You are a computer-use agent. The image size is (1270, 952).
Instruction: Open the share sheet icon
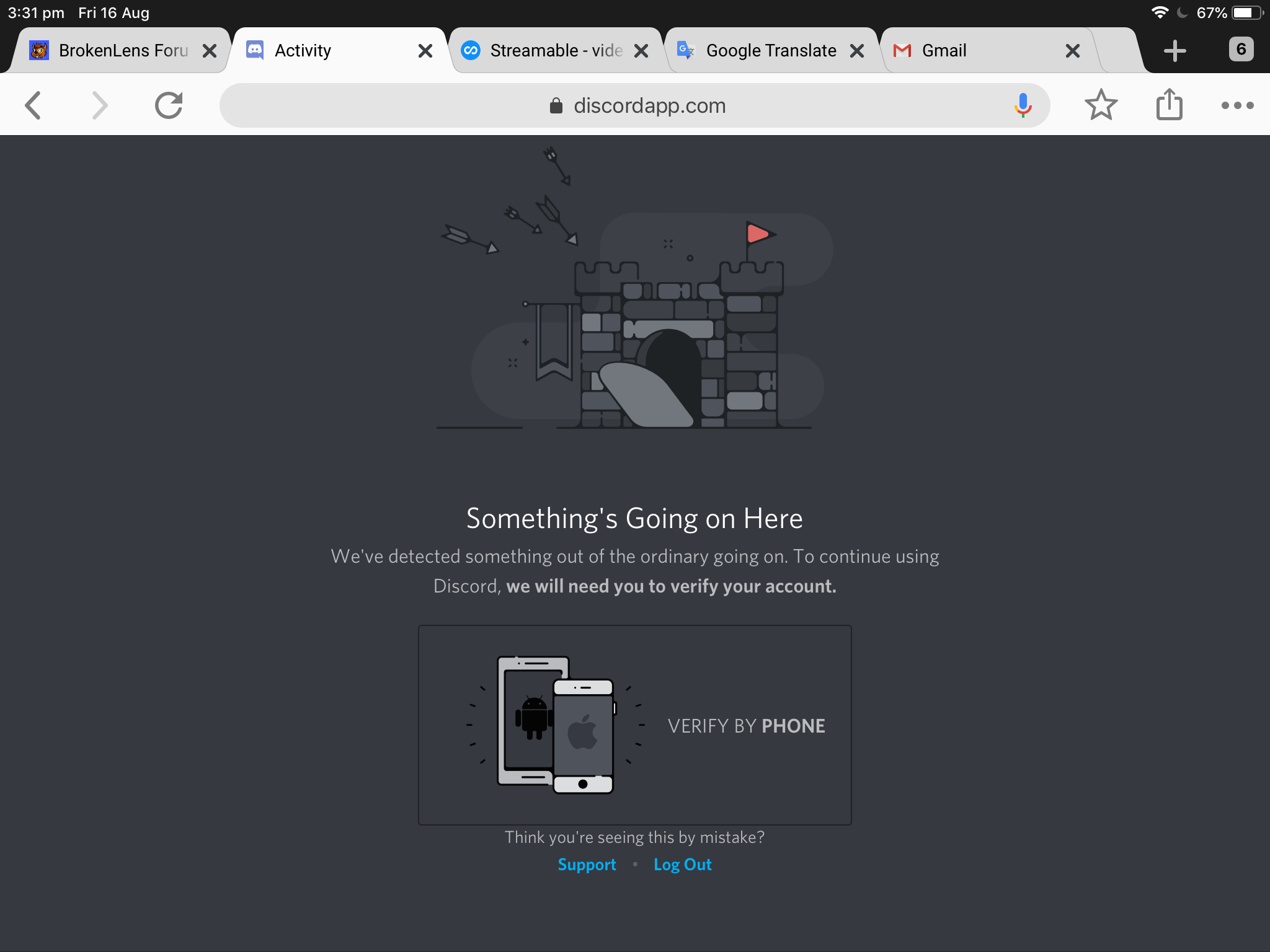point(1170,104)
